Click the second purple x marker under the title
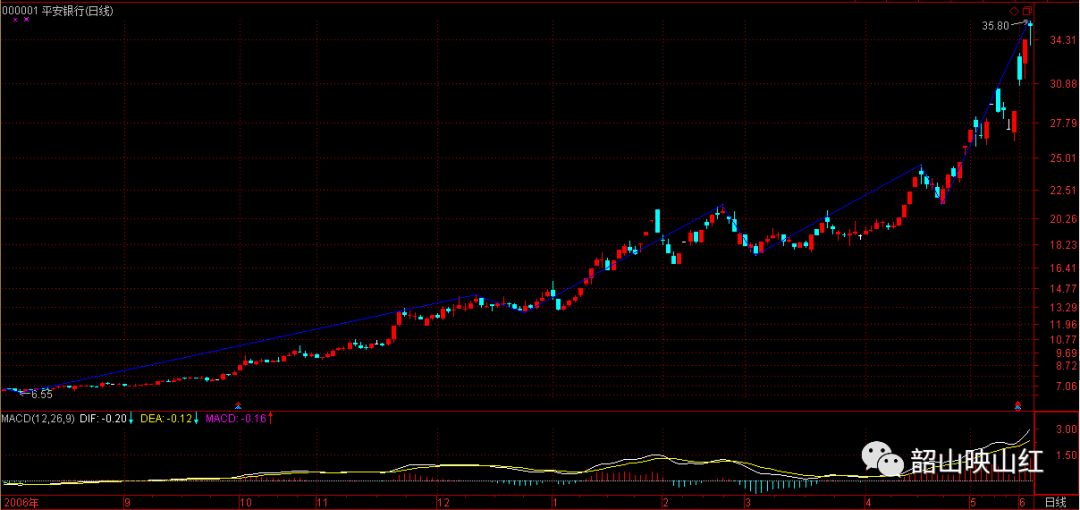The image size is (1080, 510). coord(27,19)
